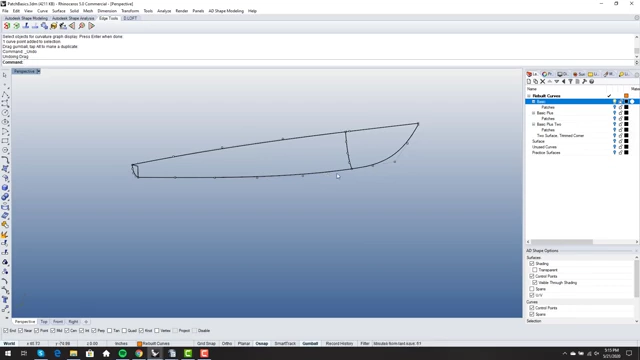This screenshot has height=360, width=640.
Task: Open the Perspective viewport title dropdown
Action: 38,71
